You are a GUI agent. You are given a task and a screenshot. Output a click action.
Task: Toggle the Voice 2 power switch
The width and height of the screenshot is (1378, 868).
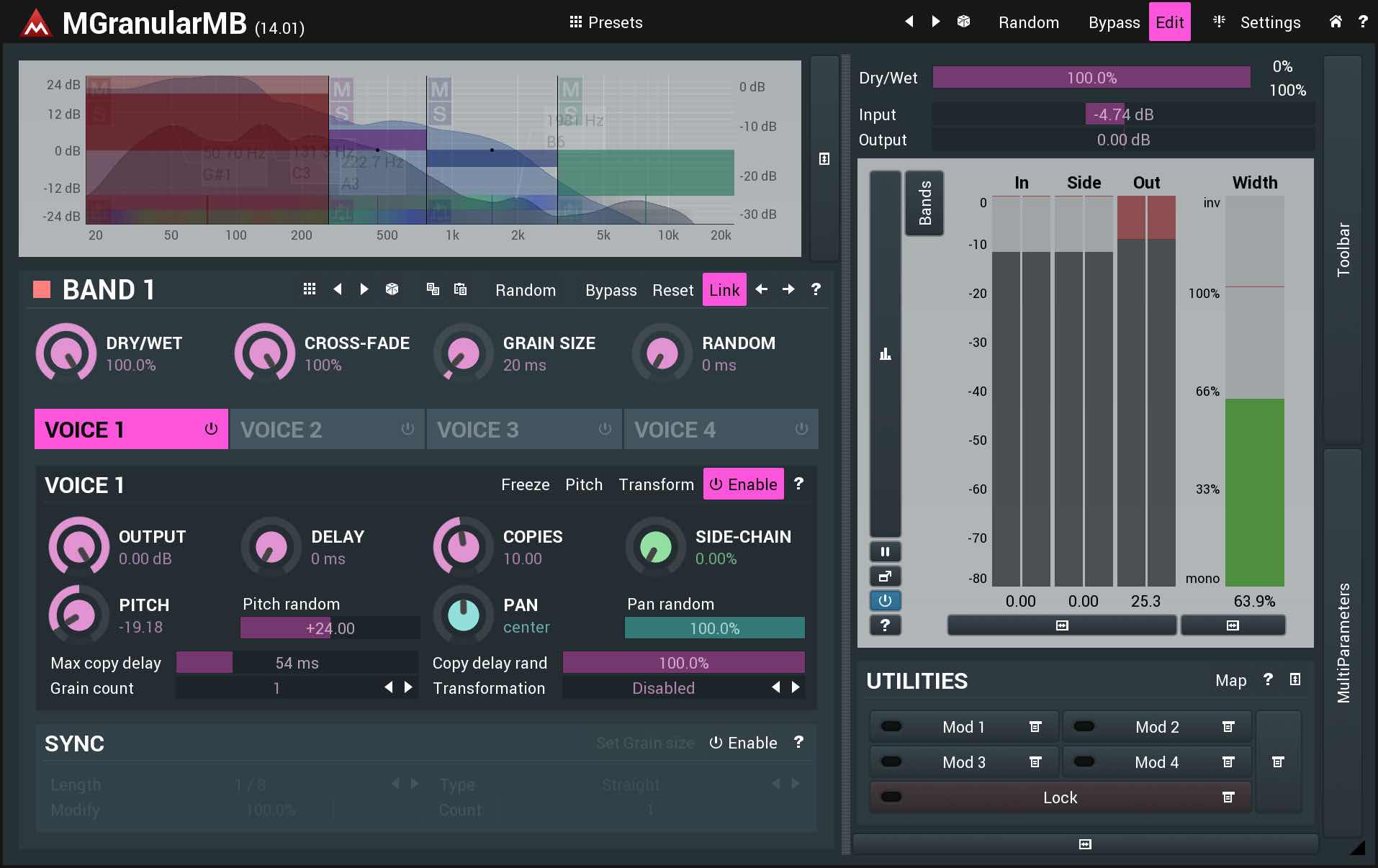coord(407,429)
